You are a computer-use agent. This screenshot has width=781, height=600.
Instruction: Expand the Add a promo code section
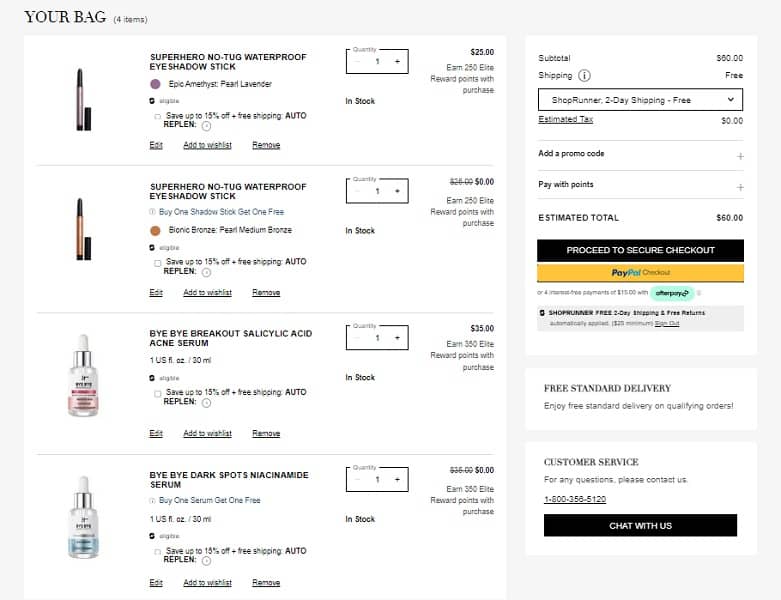(740, 156)
